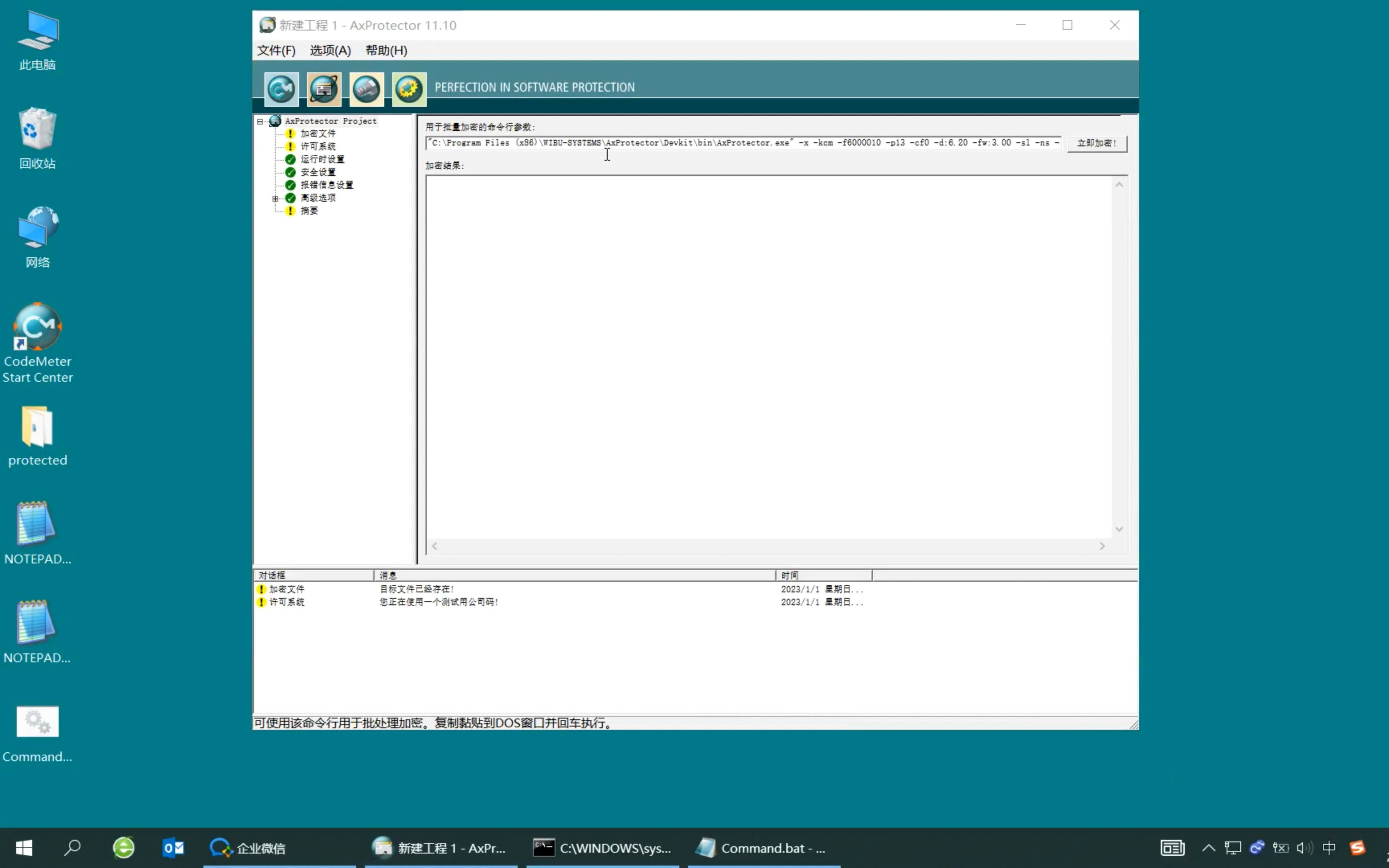Collapse the AxProtector Project tree root
The image size is (1389, 868).
click(260, 121)
